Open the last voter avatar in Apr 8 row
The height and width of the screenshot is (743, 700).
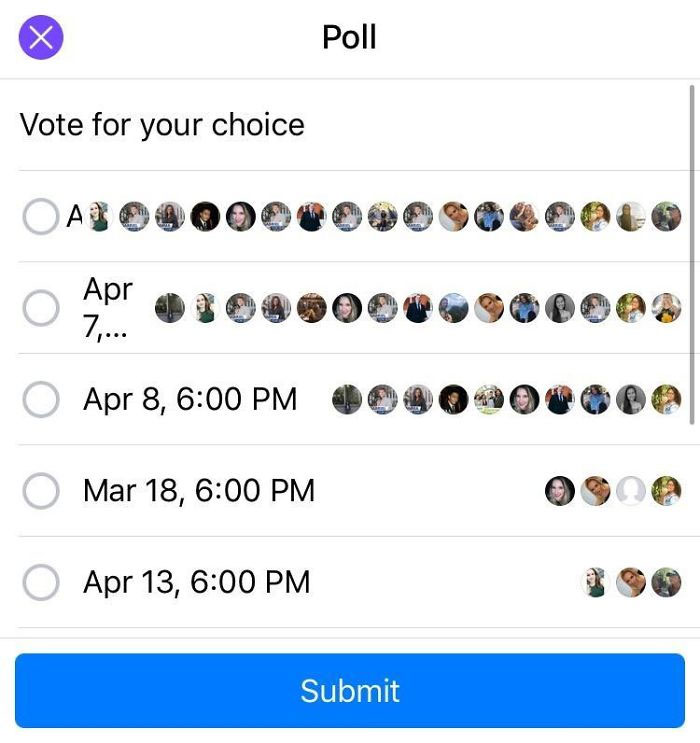[666, 400]
